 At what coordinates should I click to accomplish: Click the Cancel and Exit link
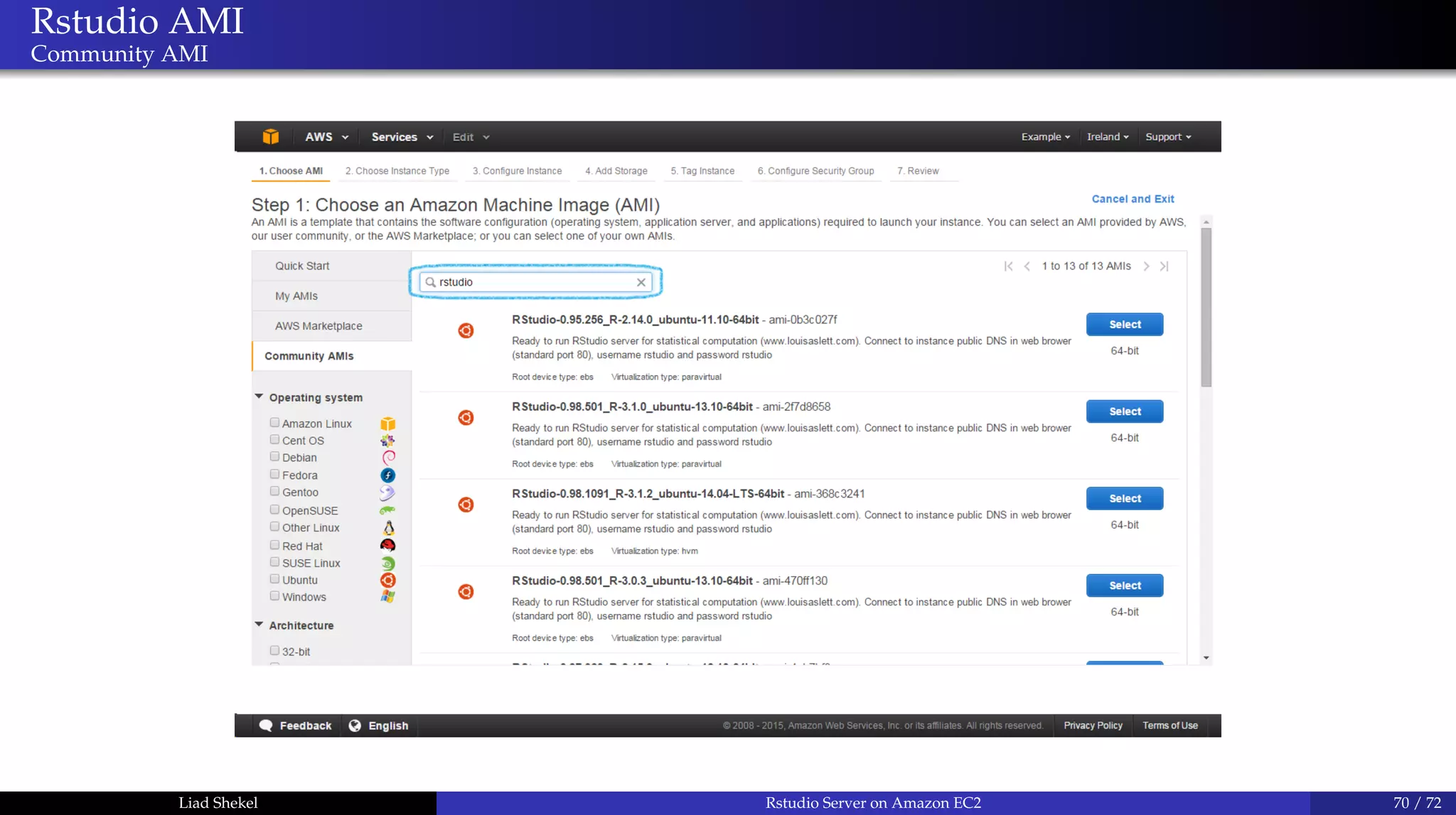point(1133,199)
